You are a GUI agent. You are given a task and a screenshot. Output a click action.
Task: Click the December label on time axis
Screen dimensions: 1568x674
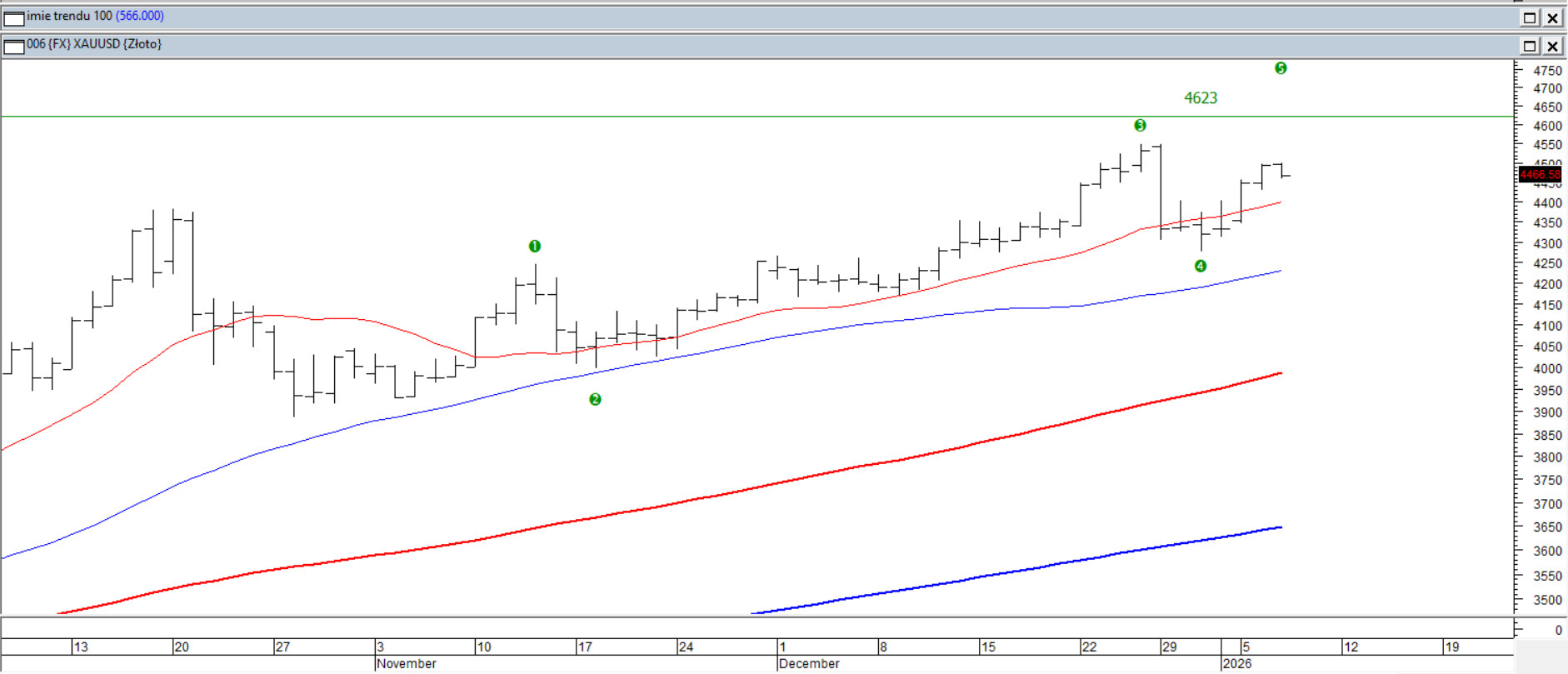[x=809, y=664]
